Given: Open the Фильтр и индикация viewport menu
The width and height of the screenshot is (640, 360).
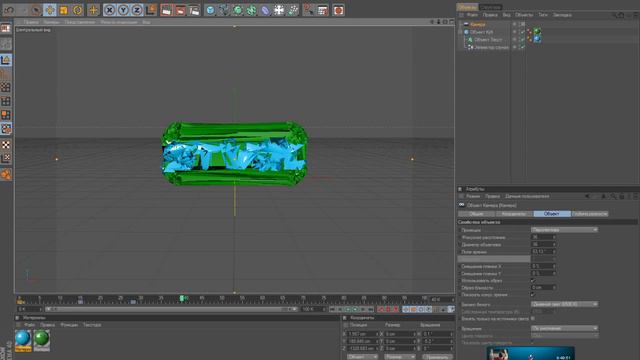Looking at the screenshot, I should (x=119, y=22).
